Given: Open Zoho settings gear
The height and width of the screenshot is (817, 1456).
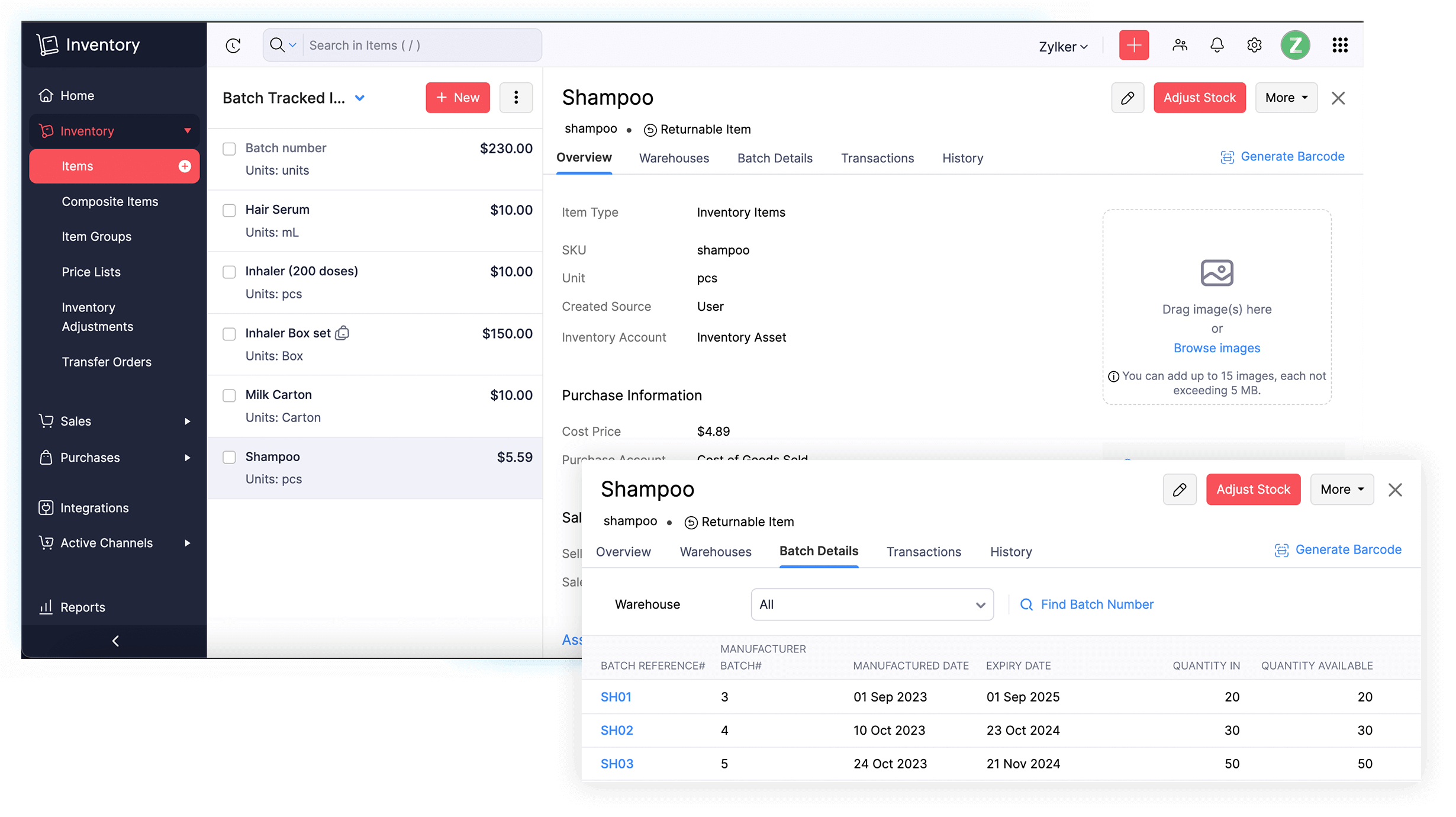Looking at the screenshot, I should point(1255,45).
